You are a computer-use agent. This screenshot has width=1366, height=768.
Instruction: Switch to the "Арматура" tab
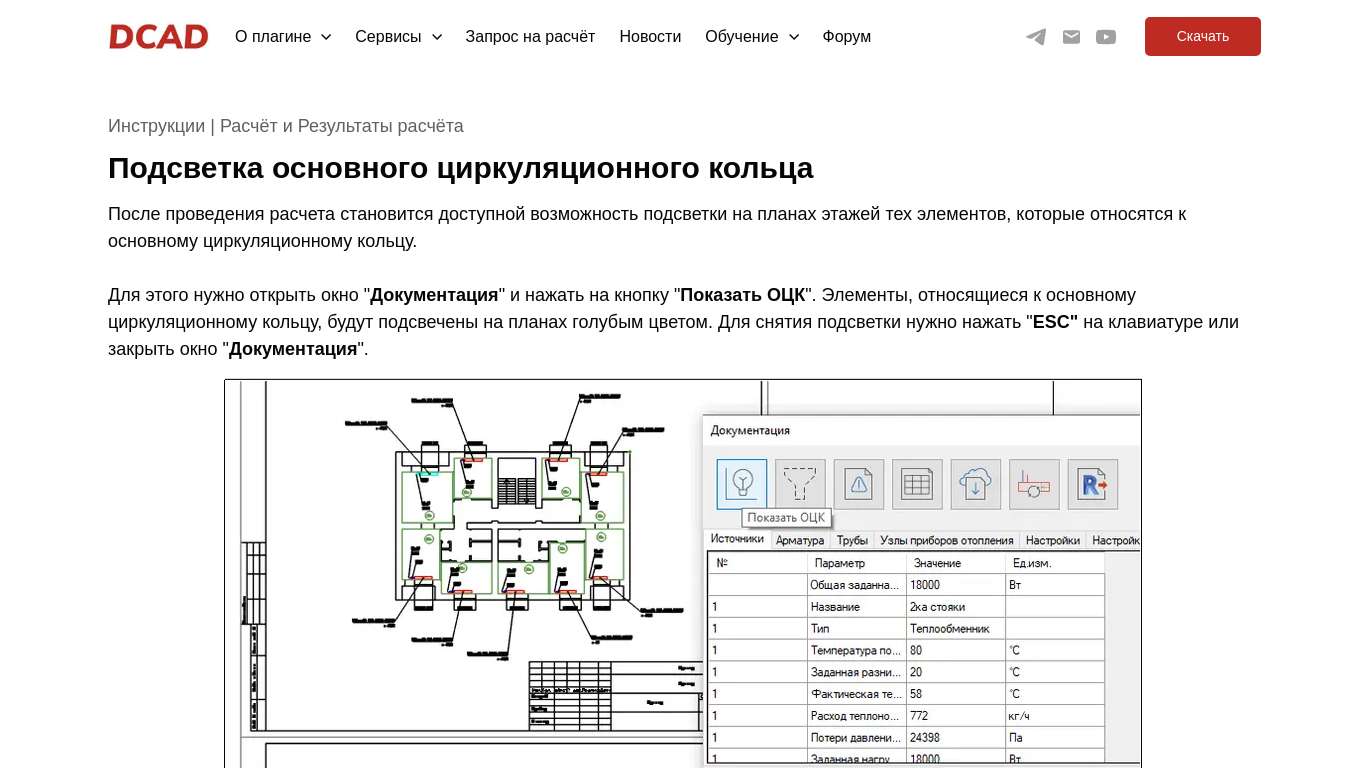(x=800, y=540)
